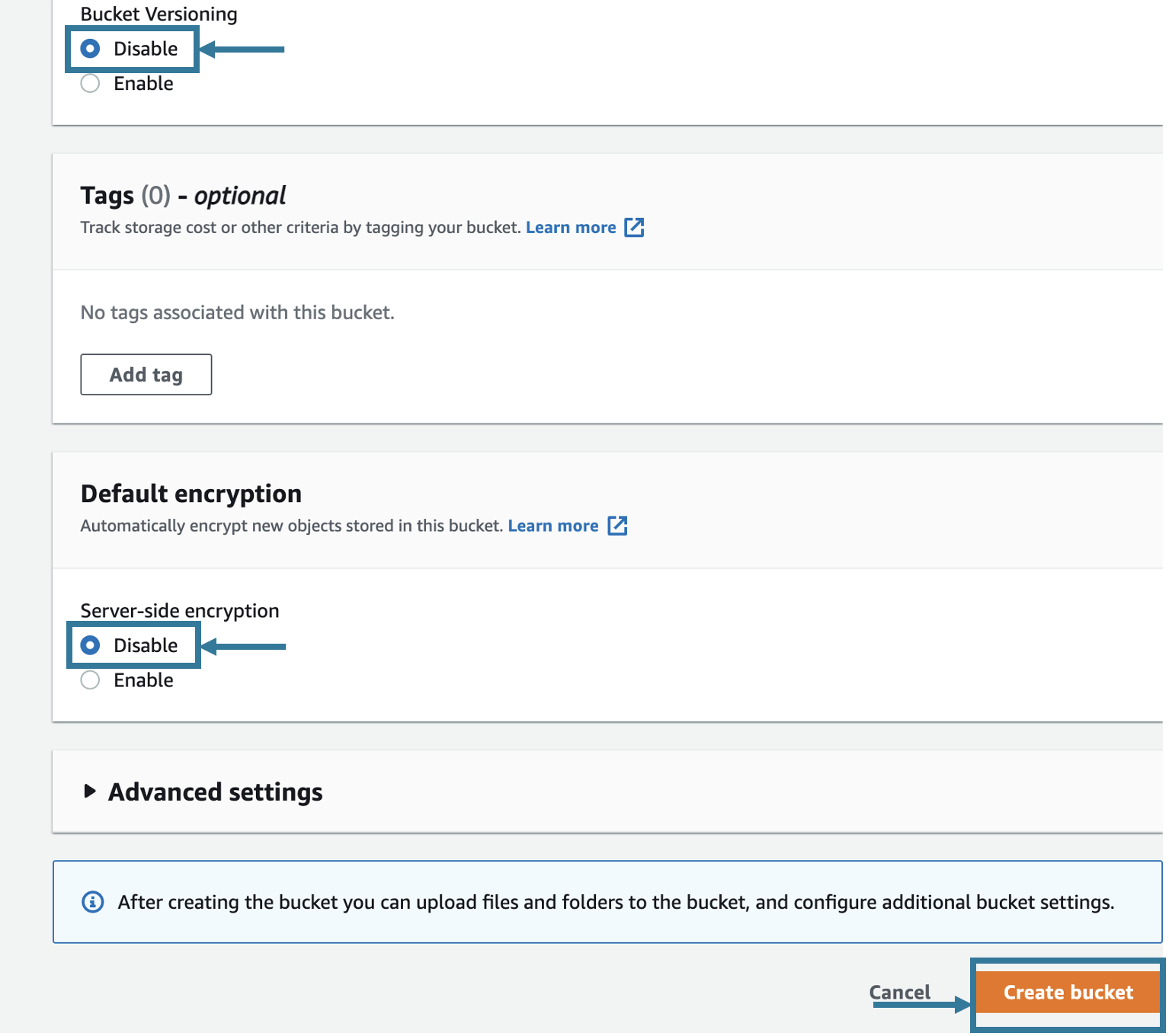Click the Advanced settings disclosure triangle

pos(89,791)
